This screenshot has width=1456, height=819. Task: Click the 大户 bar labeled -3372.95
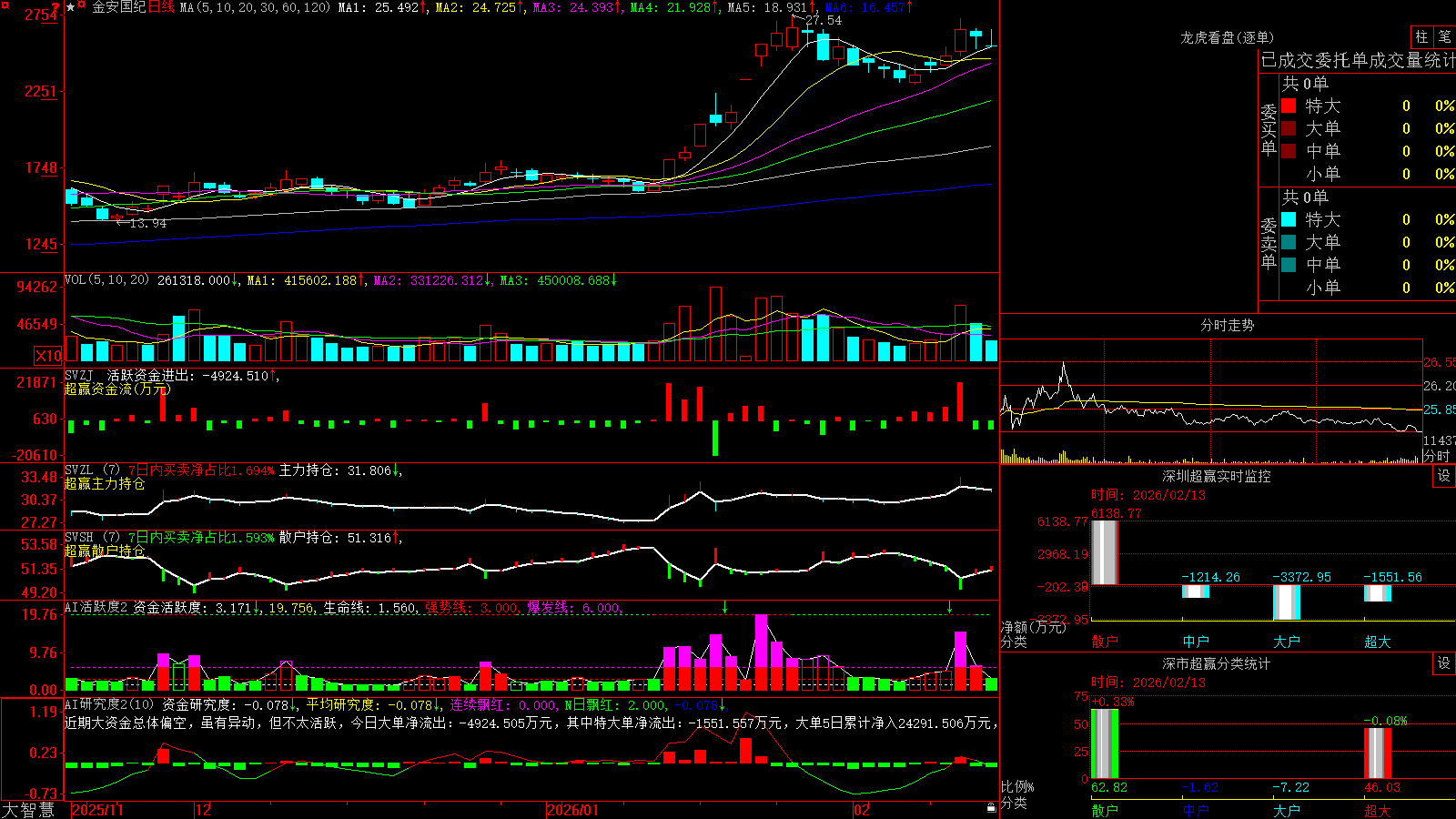1287,602
